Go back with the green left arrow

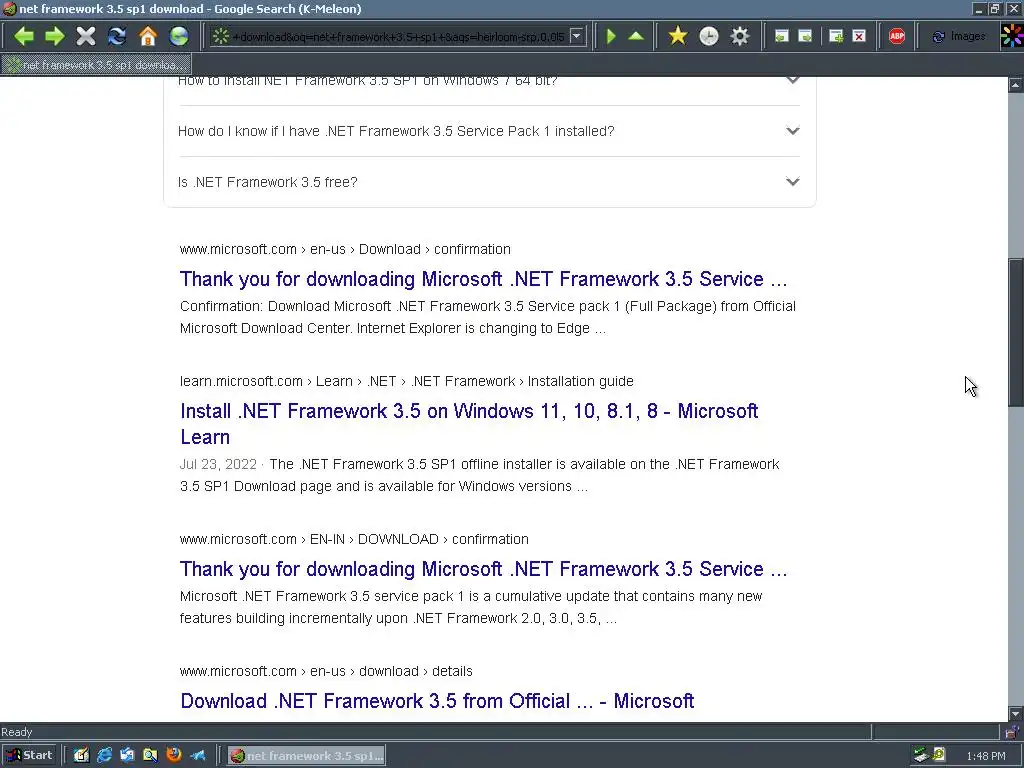24,36
